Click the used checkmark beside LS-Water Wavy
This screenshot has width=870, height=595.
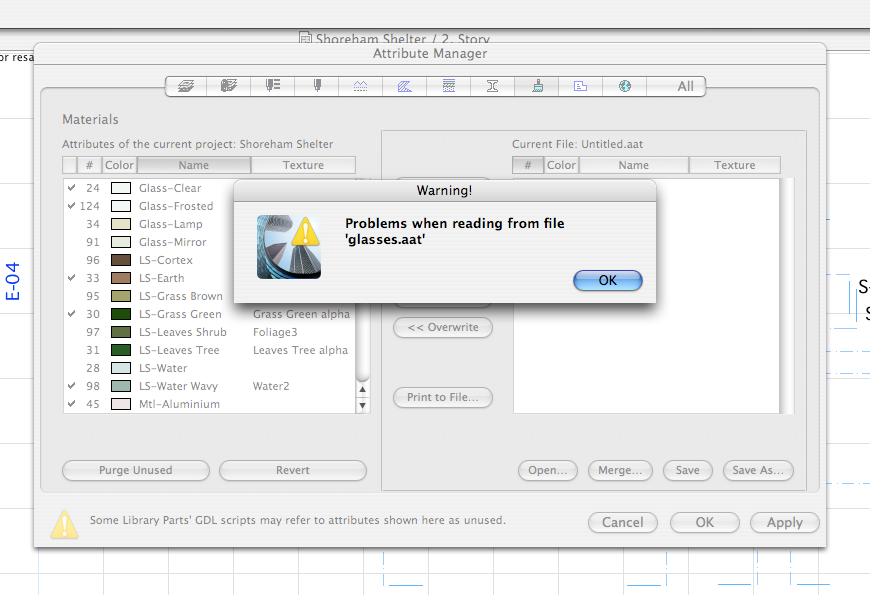point(72,386)
